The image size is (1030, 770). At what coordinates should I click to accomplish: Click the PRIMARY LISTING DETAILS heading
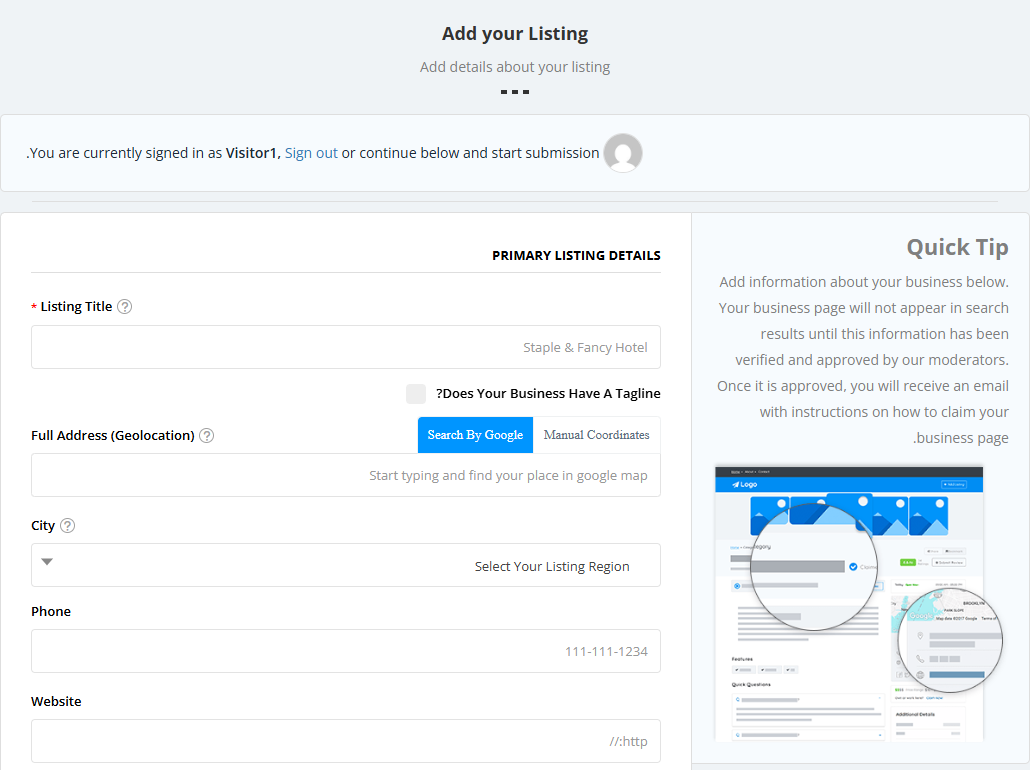[576, 256]
